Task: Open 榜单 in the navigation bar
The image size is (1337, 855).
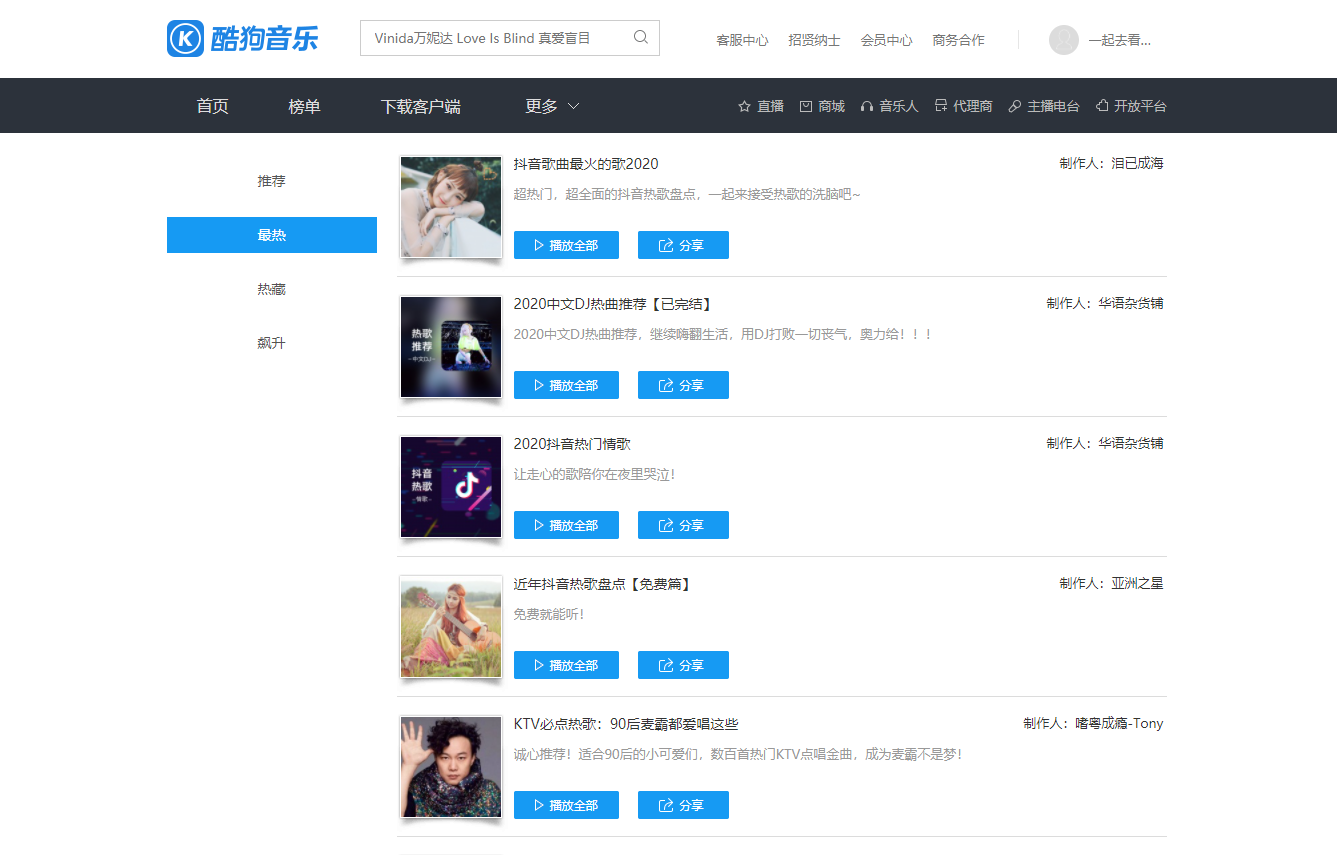Action: pyautogui.click(x=304, y=106)
